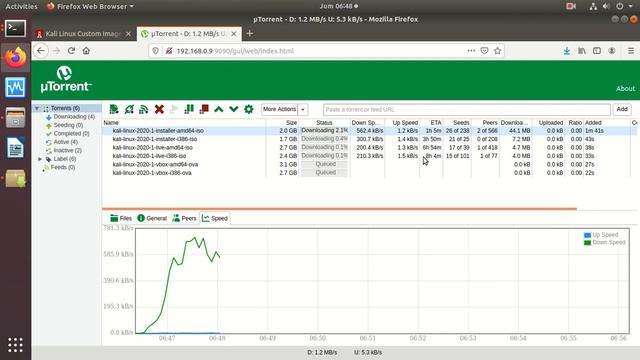The width and height of the screenshot is (640, 360).
Task: Click the Add Torrent from URL icon
Action: click(129, 109)
